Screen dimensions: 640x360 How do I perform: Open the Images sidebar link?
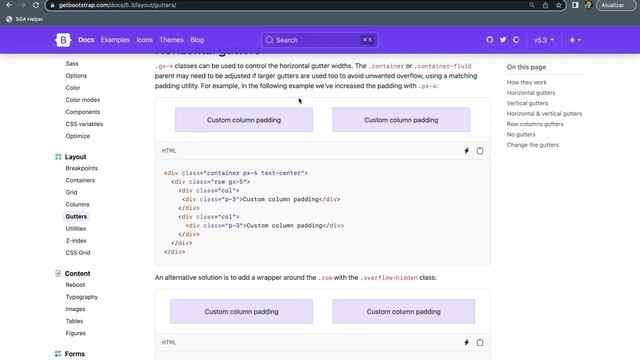point(76,309)
